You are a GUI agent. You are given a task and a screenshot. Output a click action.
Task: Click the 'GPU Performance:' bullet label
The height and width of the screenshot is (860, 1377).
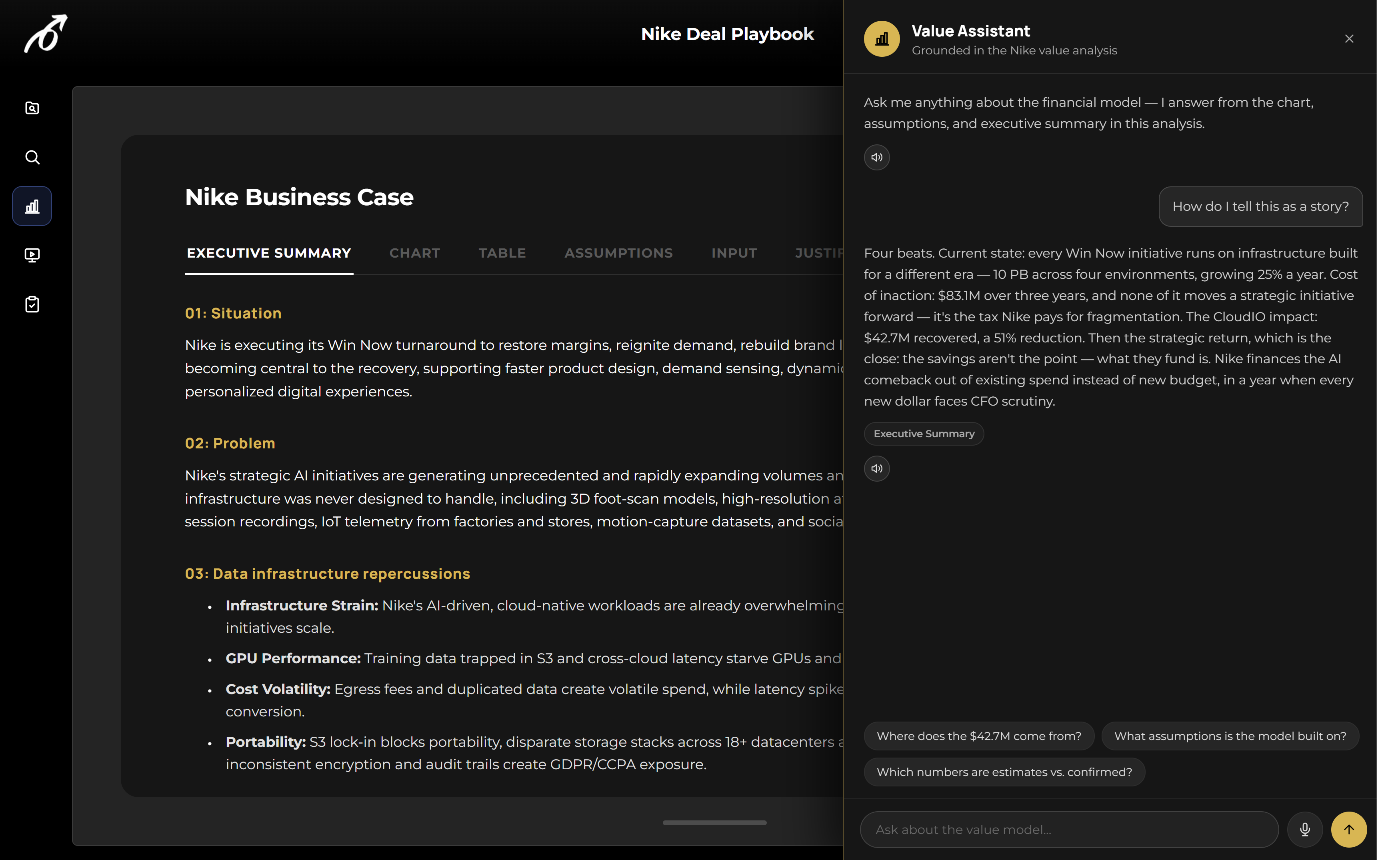point(293,658)
